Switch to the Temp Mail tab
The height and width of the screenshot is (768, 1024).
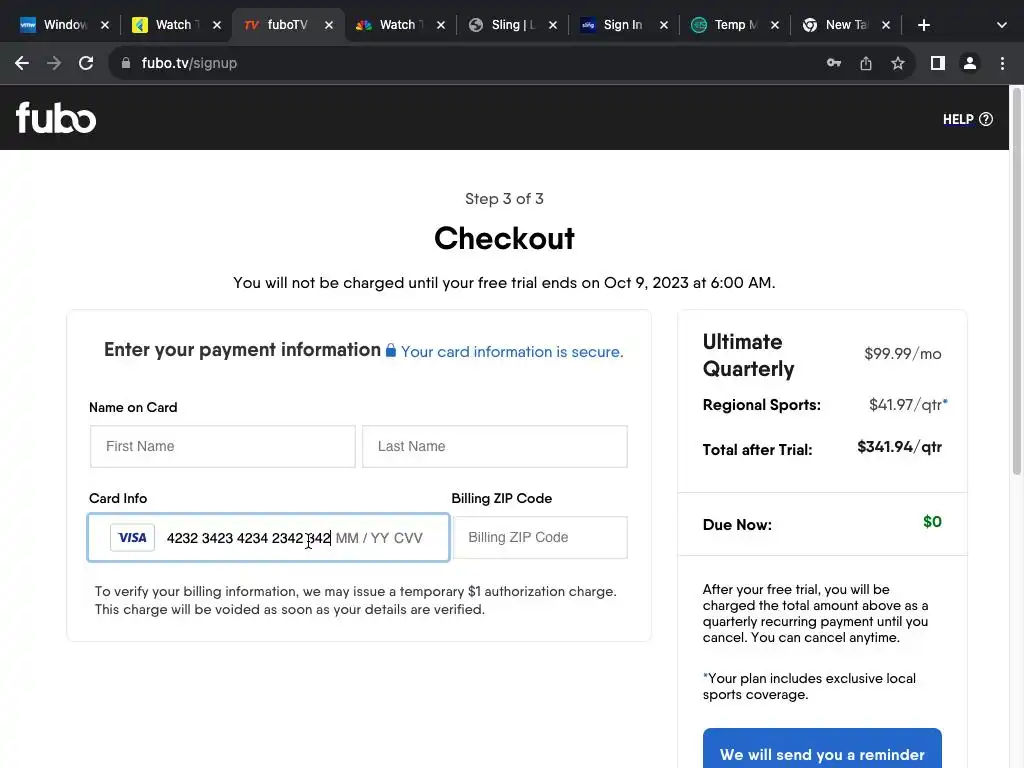tap(735, 25)
